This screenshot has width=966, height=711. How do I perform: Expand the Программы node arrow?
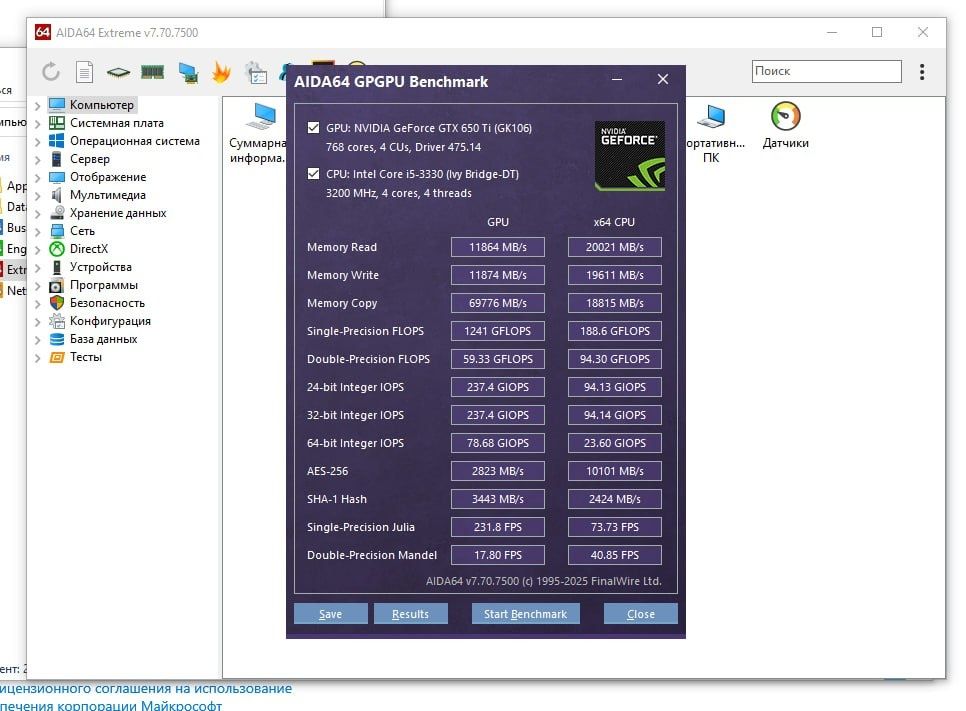(x=38, y=286)
